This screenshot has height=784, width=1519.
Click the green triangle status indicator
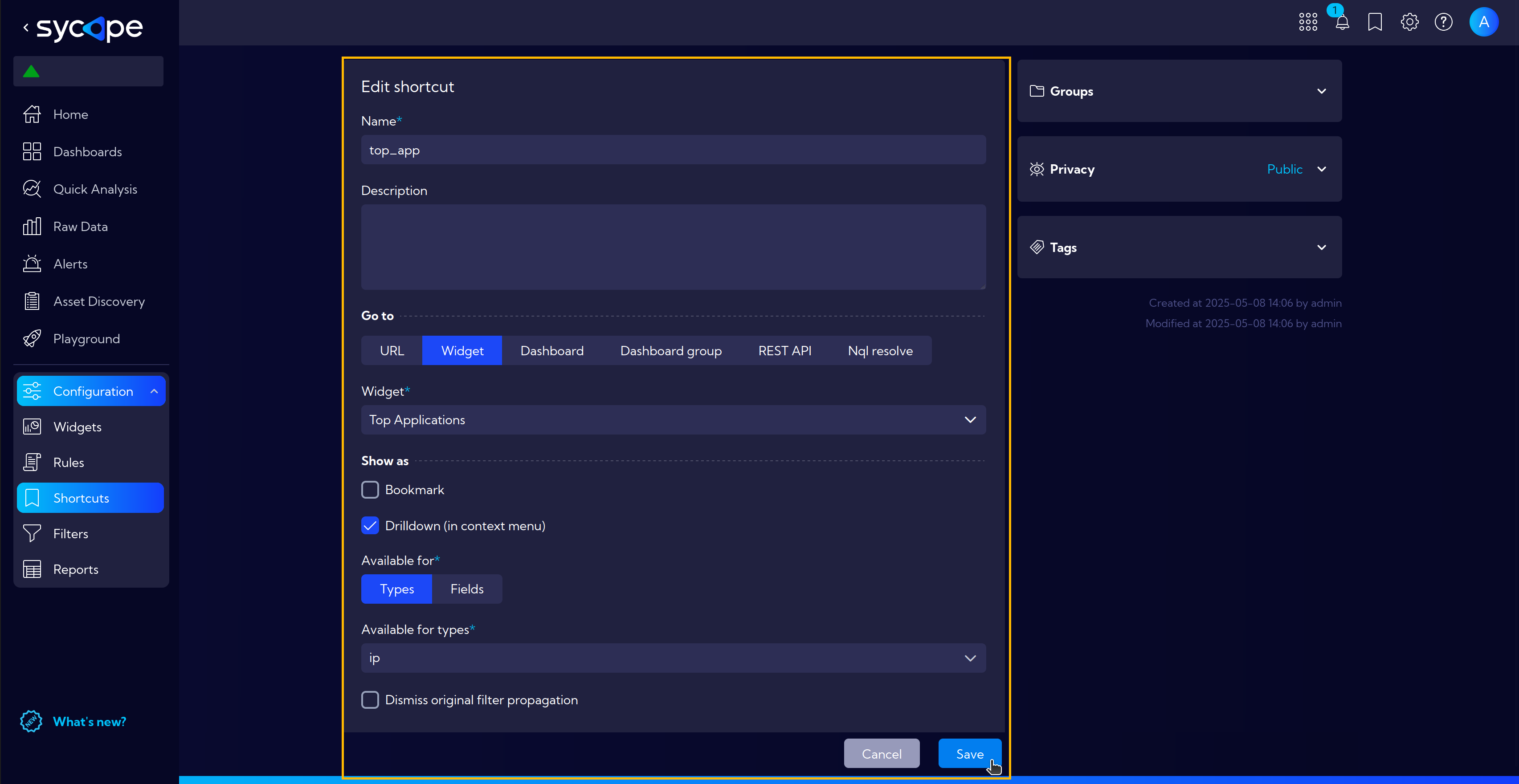coord(31,71)
